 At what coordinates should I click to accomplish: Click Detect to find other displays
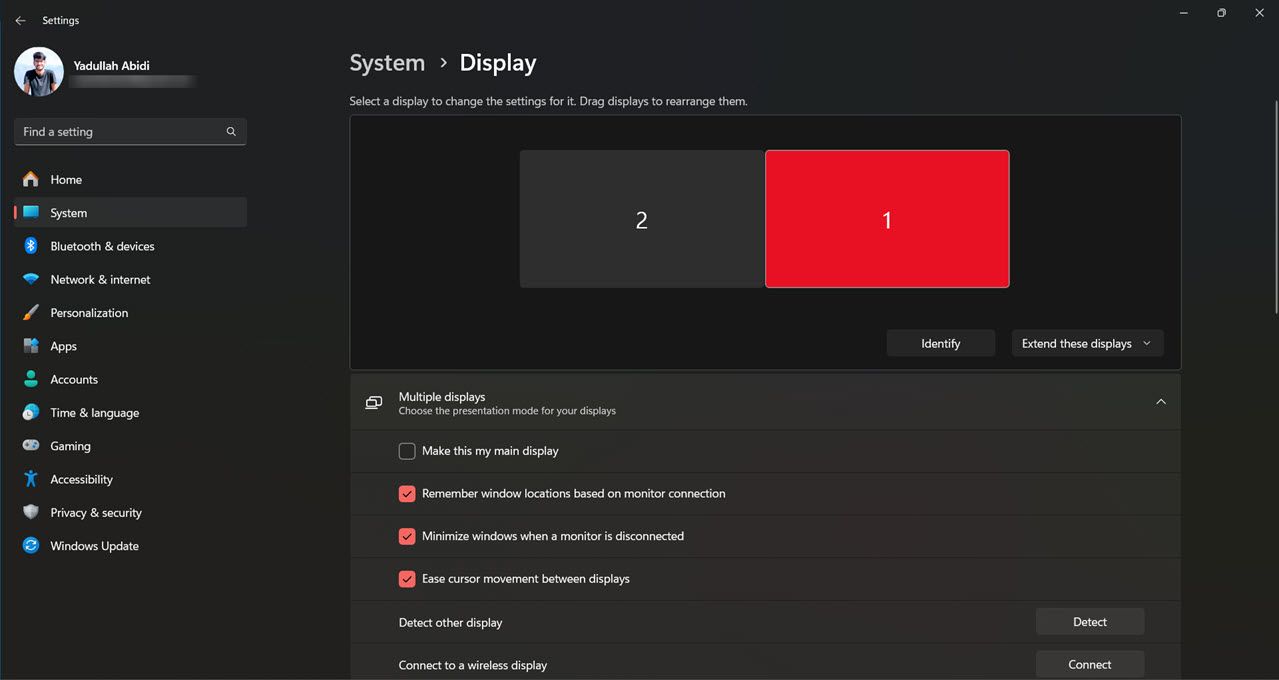click(x=1089, y=621)
